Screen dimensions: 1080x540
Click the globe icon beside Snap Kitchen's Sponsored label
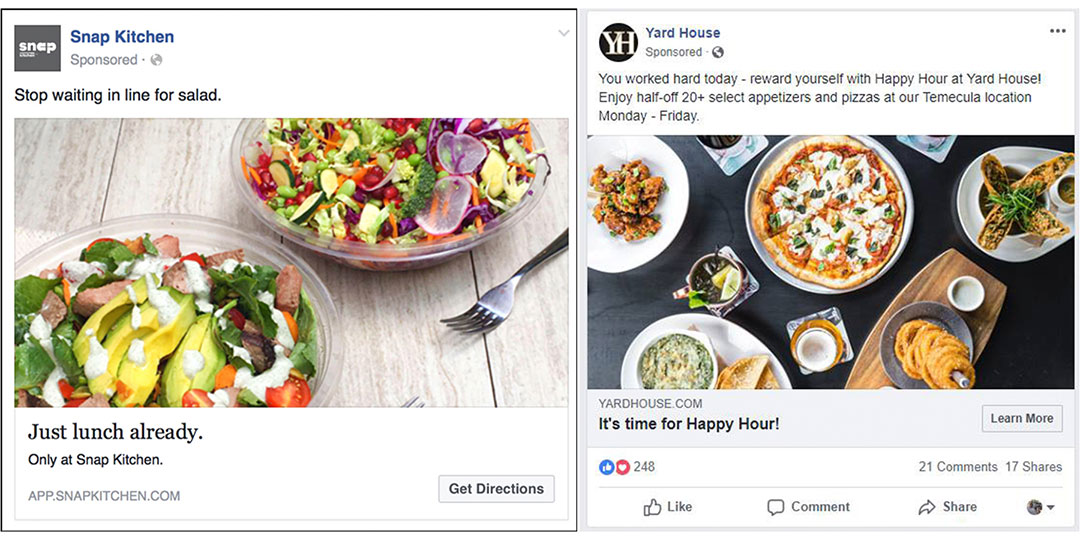[156, 60]
